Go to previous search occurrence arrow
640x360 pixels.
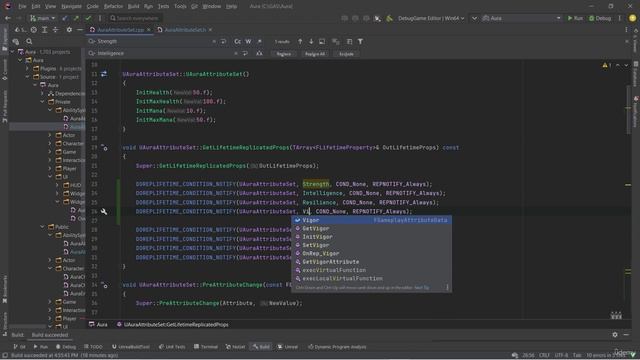coord(300,41)
